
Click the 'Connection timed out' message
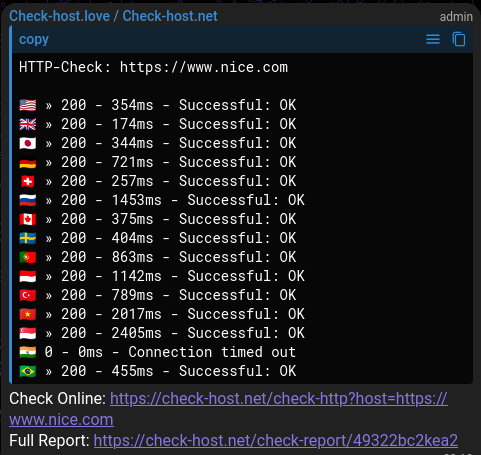click(212, 352)
